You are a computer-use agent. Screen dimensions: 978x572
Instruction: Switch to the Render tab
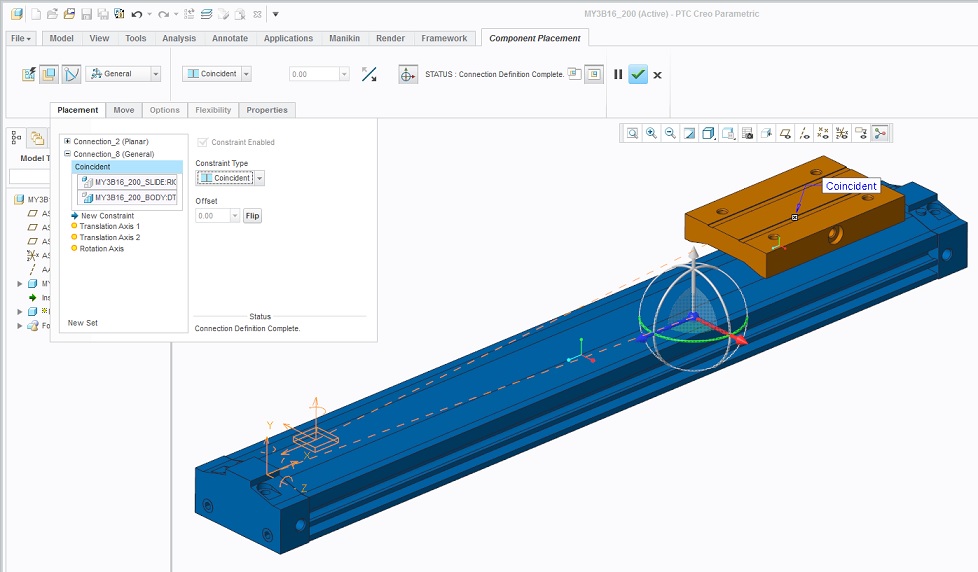pyautogui.click(x=390, y=38)
